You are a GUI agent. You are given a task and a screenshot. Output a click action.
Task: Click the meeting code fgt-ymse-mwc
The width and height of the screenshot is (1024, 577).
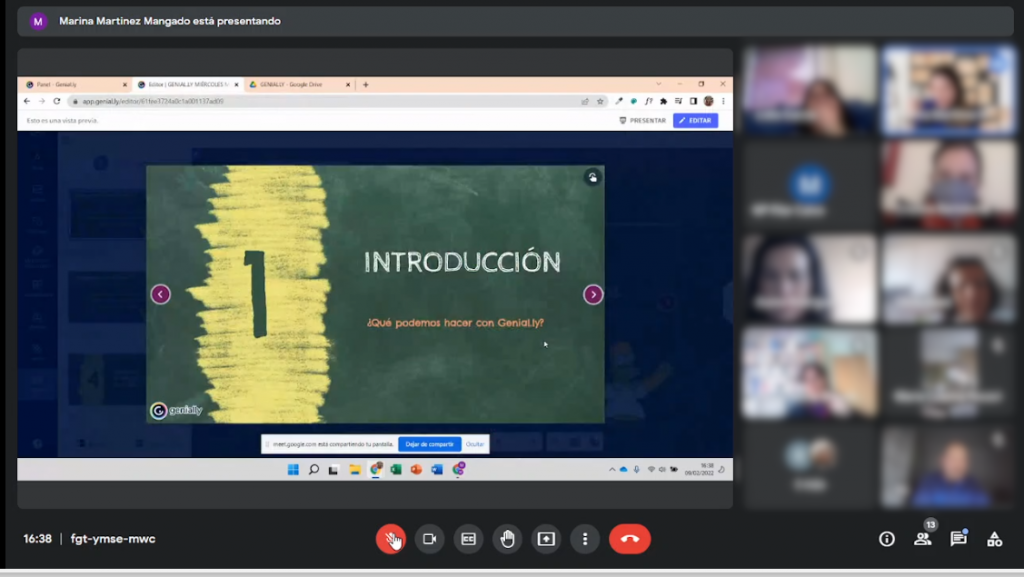pos(113,539)
